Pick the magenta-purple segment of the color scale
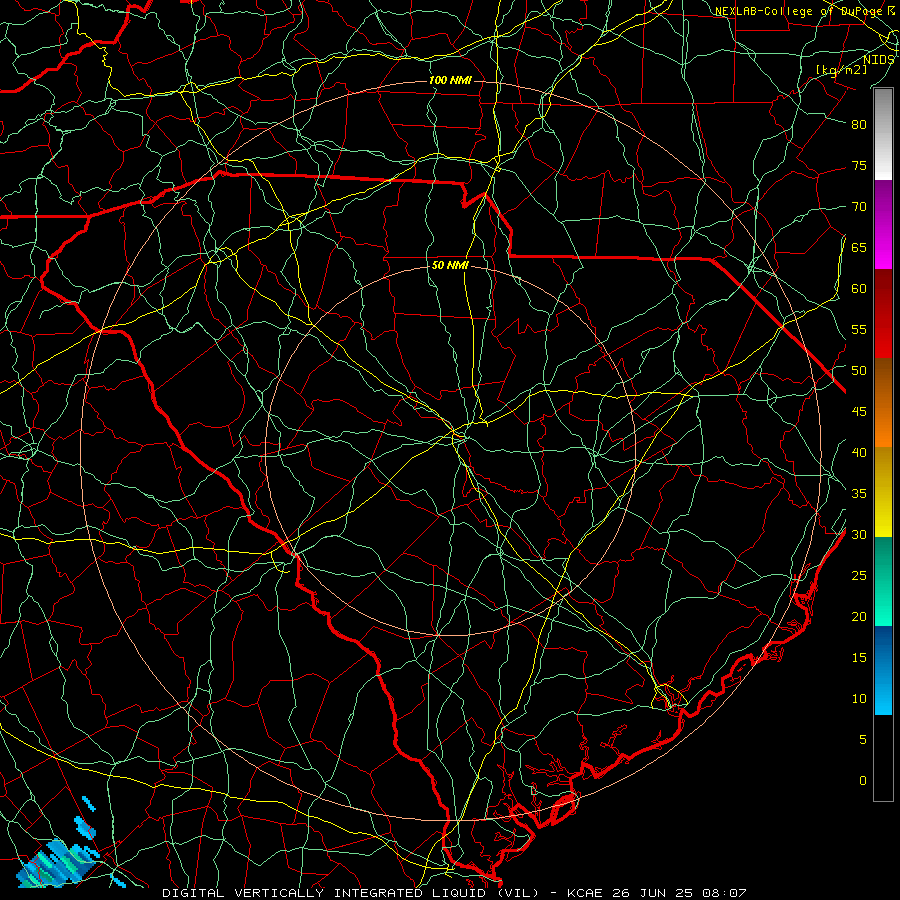This screenshot has height=900, width=900. pos(883,224)
